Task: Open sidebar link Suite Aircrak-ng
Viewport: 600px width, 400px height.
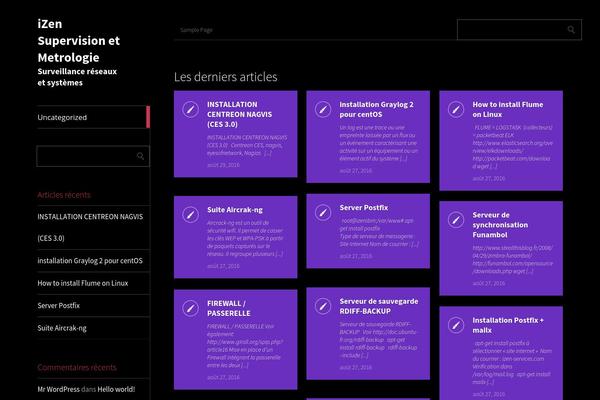Action: click(62, 328)
